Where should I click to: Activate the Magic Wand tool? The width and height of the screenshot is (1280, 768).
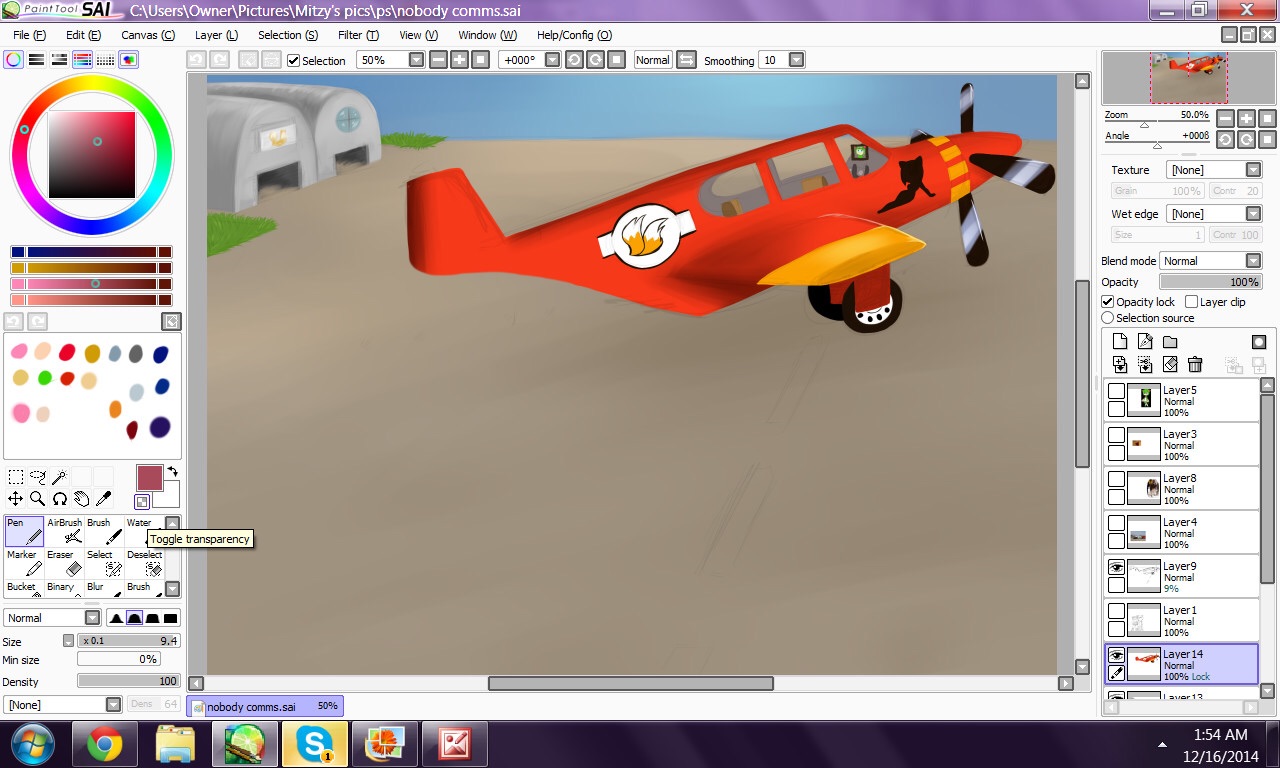[x=60, y=477]
